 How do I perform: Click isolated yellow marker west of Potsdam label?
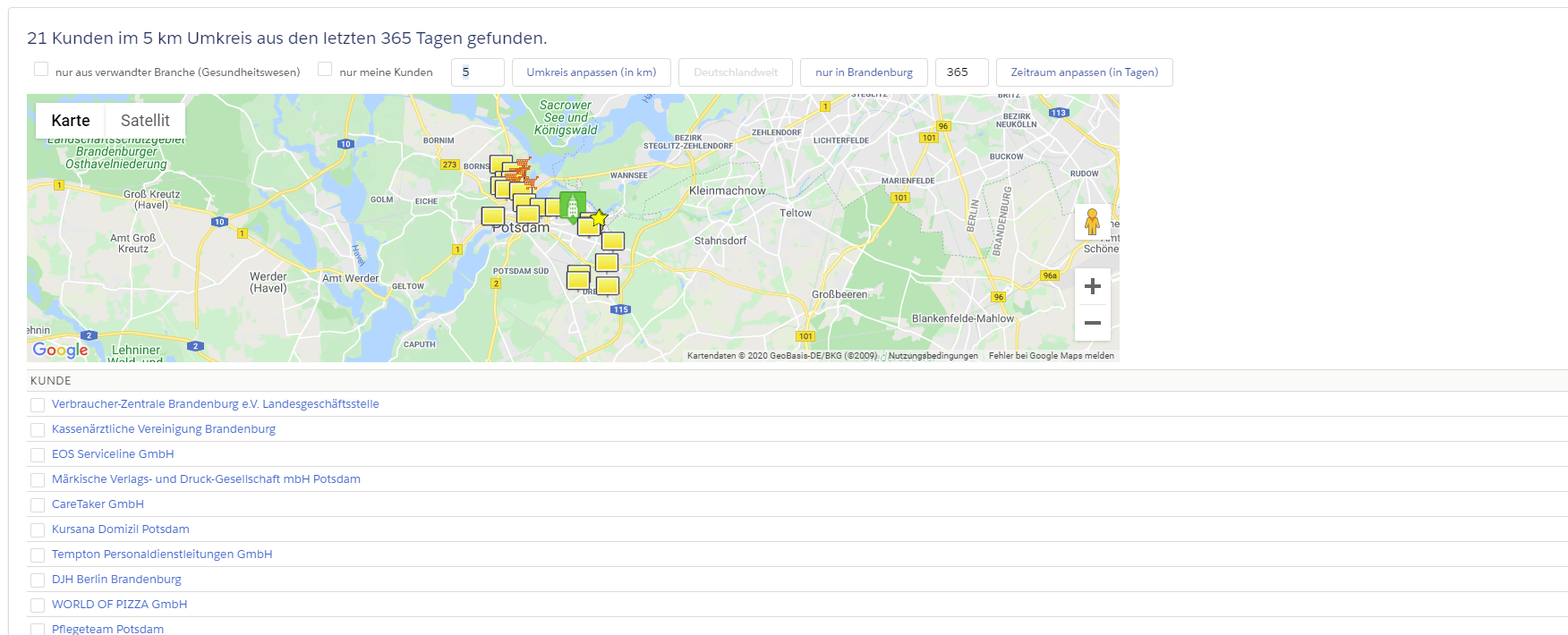click(x=493, y=216)
